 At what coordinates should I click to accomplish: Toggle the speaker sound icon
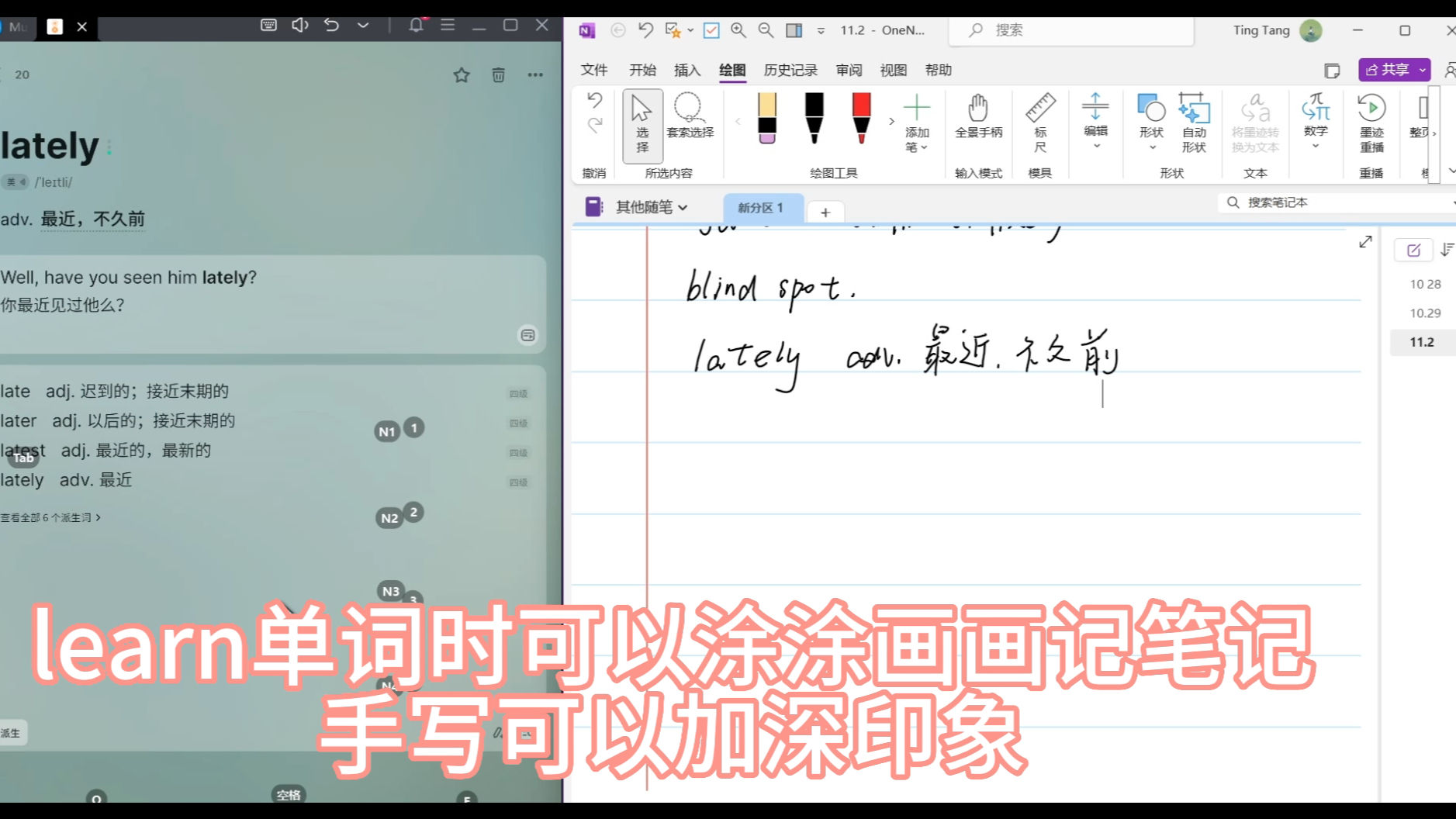click(300, 26)
